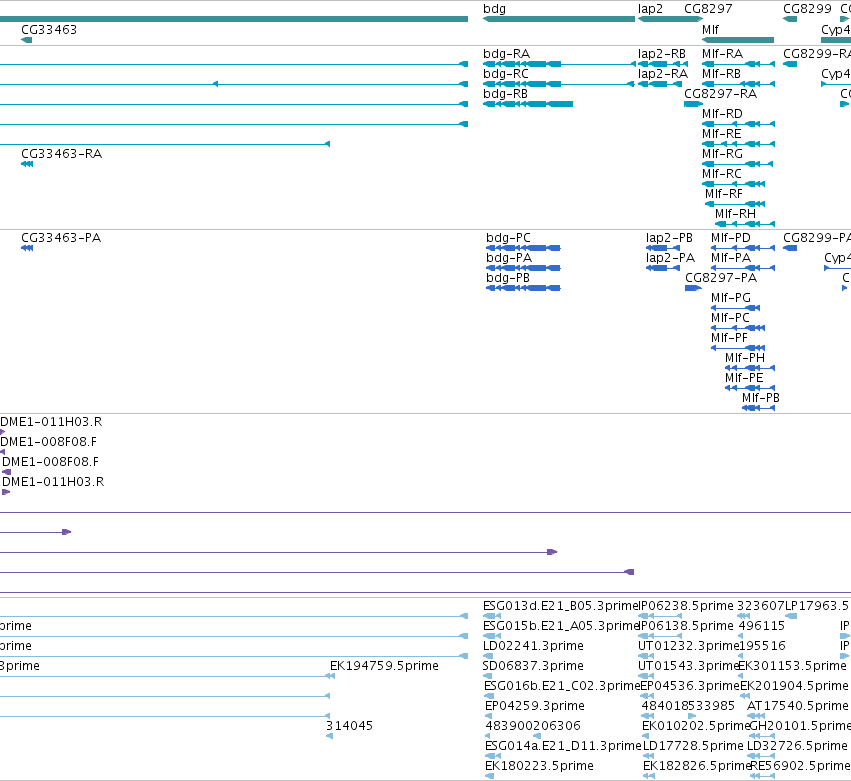
Task: Select the EK010202.5prime EST label
Action: coord(696,726)
